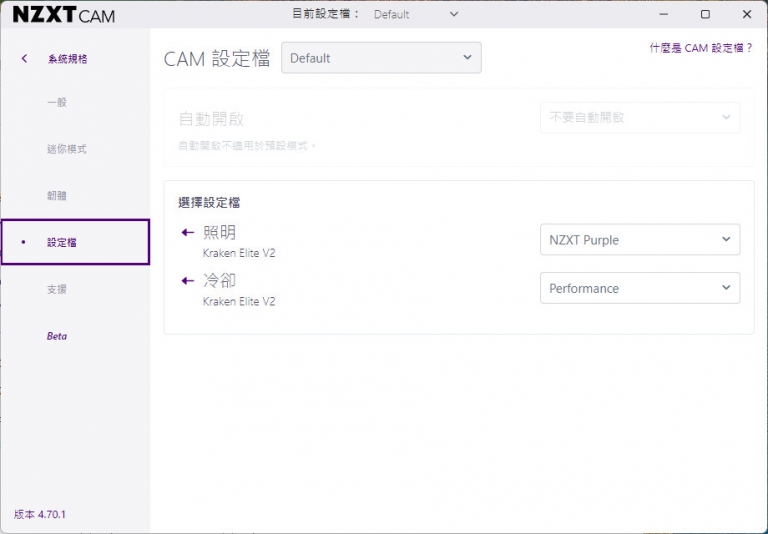Click the back chevron beside 系統規格
768x534 pixels.
click(24, 59)
